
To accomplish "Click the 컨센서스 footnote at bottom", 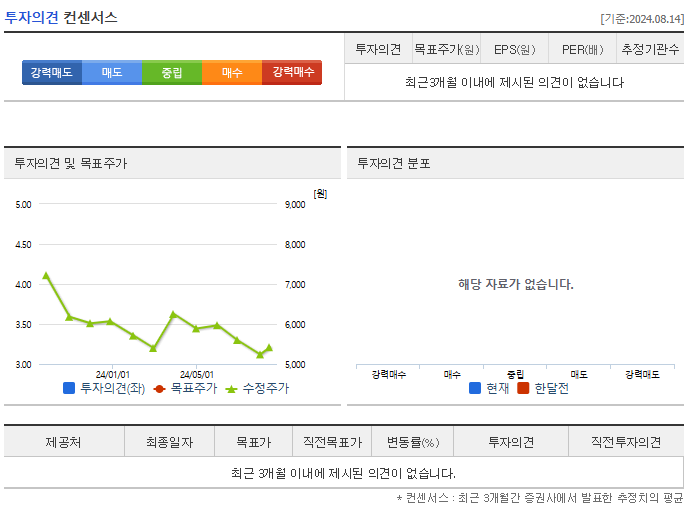I will [540, 498].
